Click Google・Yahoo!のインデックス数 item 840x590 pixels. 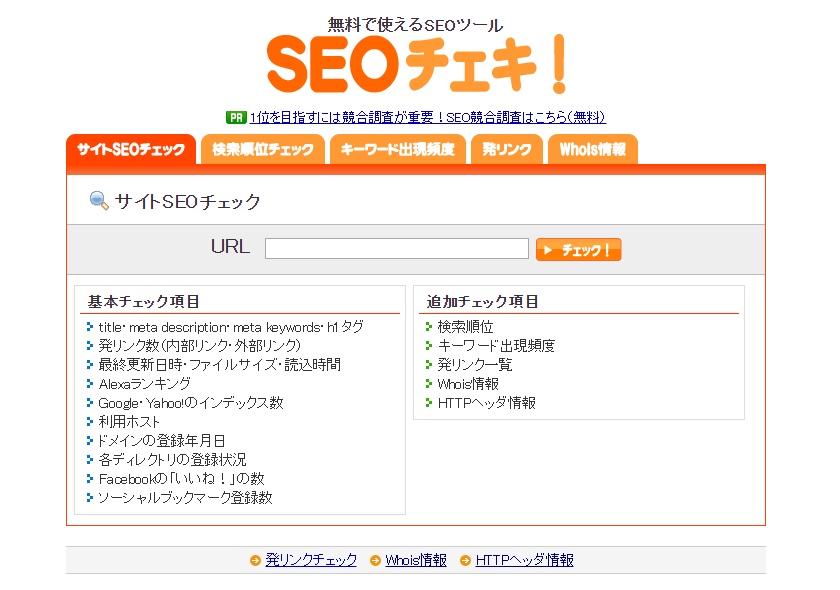click(x=191, y=403)
